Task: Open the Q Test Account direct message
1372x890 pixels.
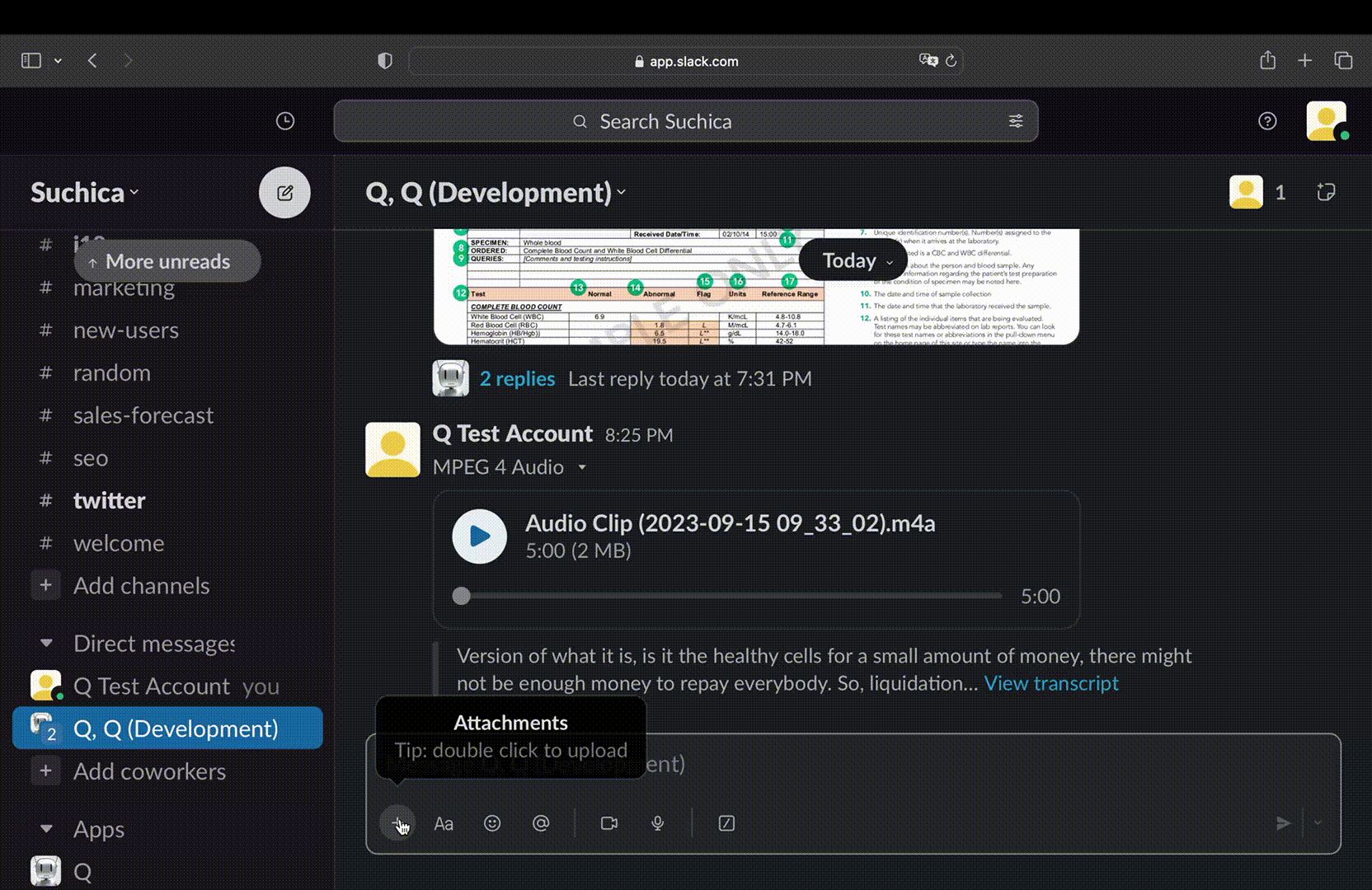Action: coord(152,686)
